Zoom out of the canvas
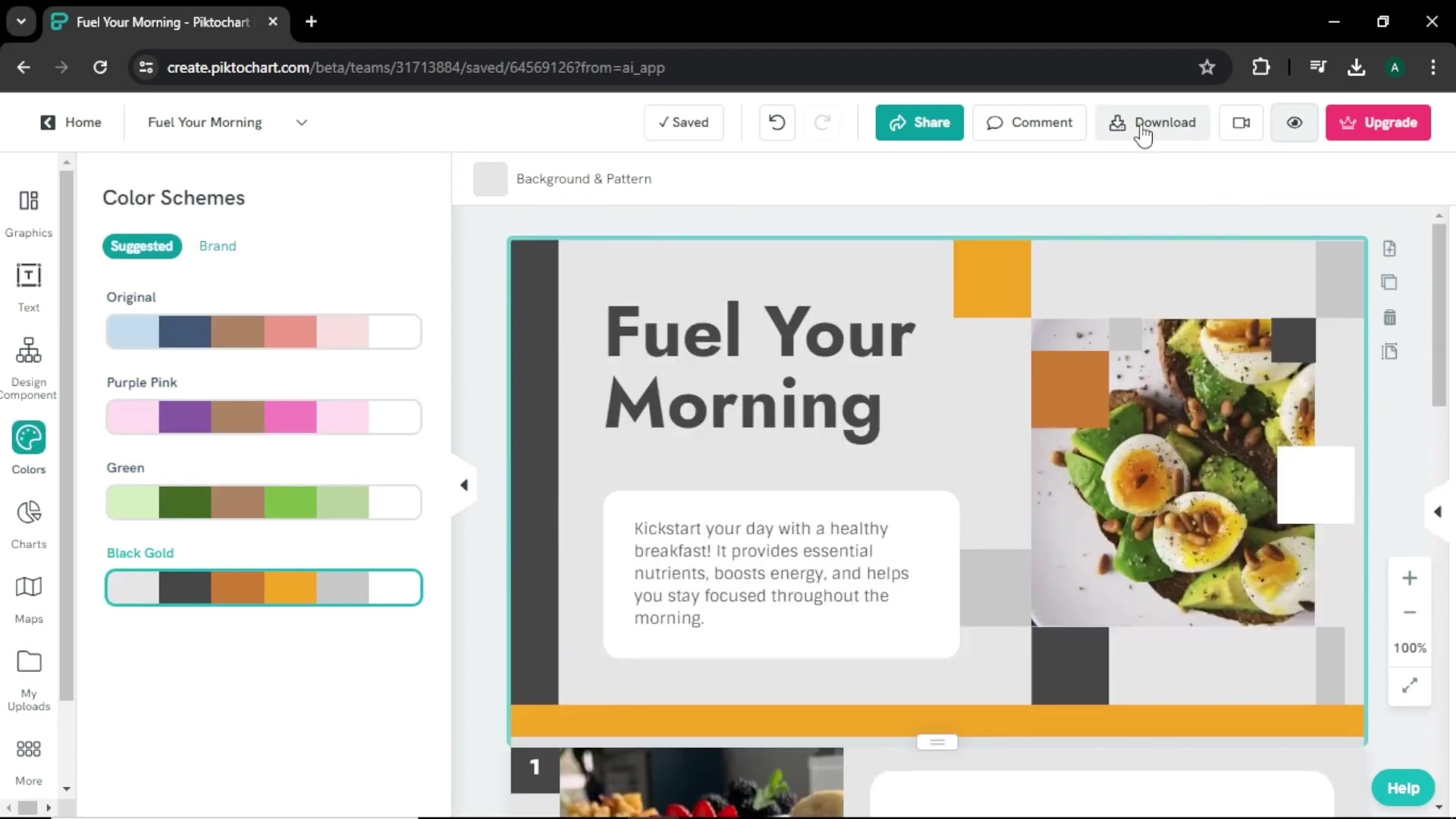 [x=1410, y=613]
